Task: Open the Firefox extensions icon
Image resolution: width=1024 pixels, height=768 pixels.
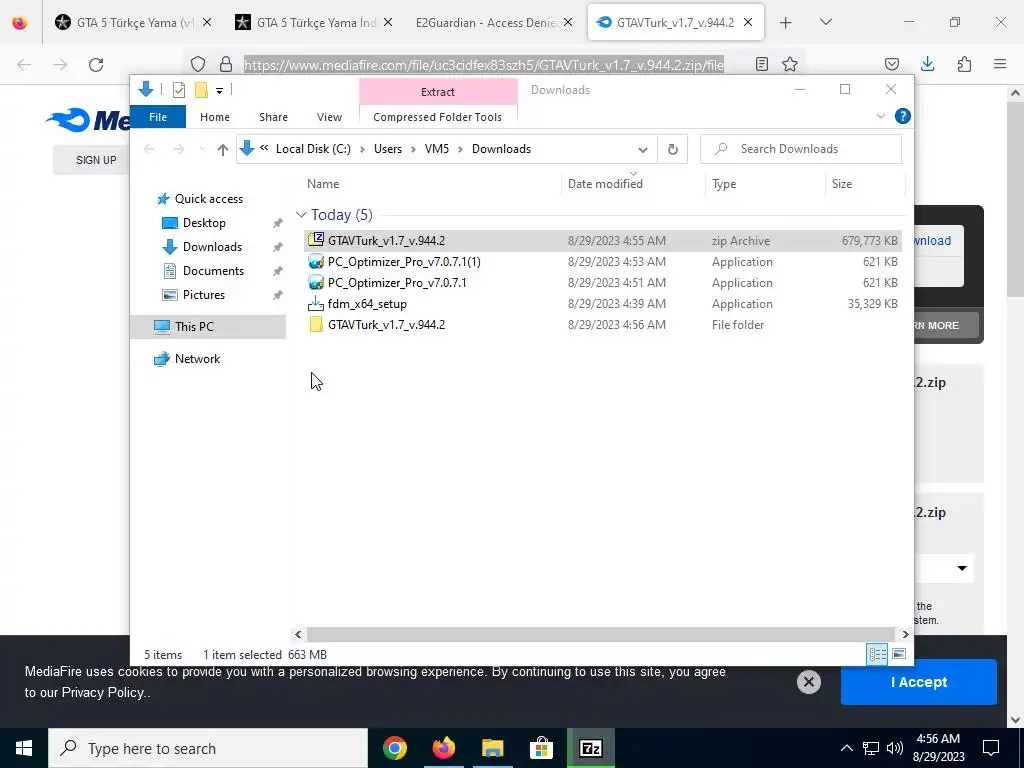Action: click(964, 64)
